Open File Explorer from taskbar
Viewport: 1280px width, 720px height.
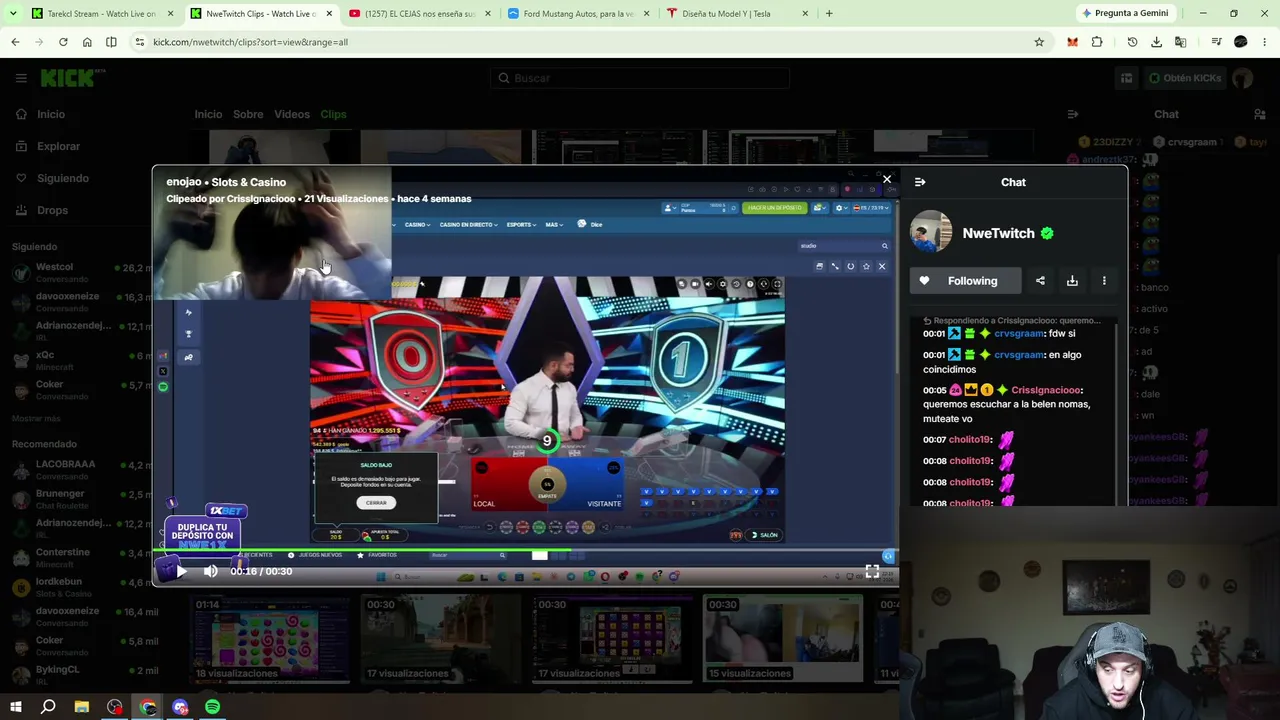82,707
